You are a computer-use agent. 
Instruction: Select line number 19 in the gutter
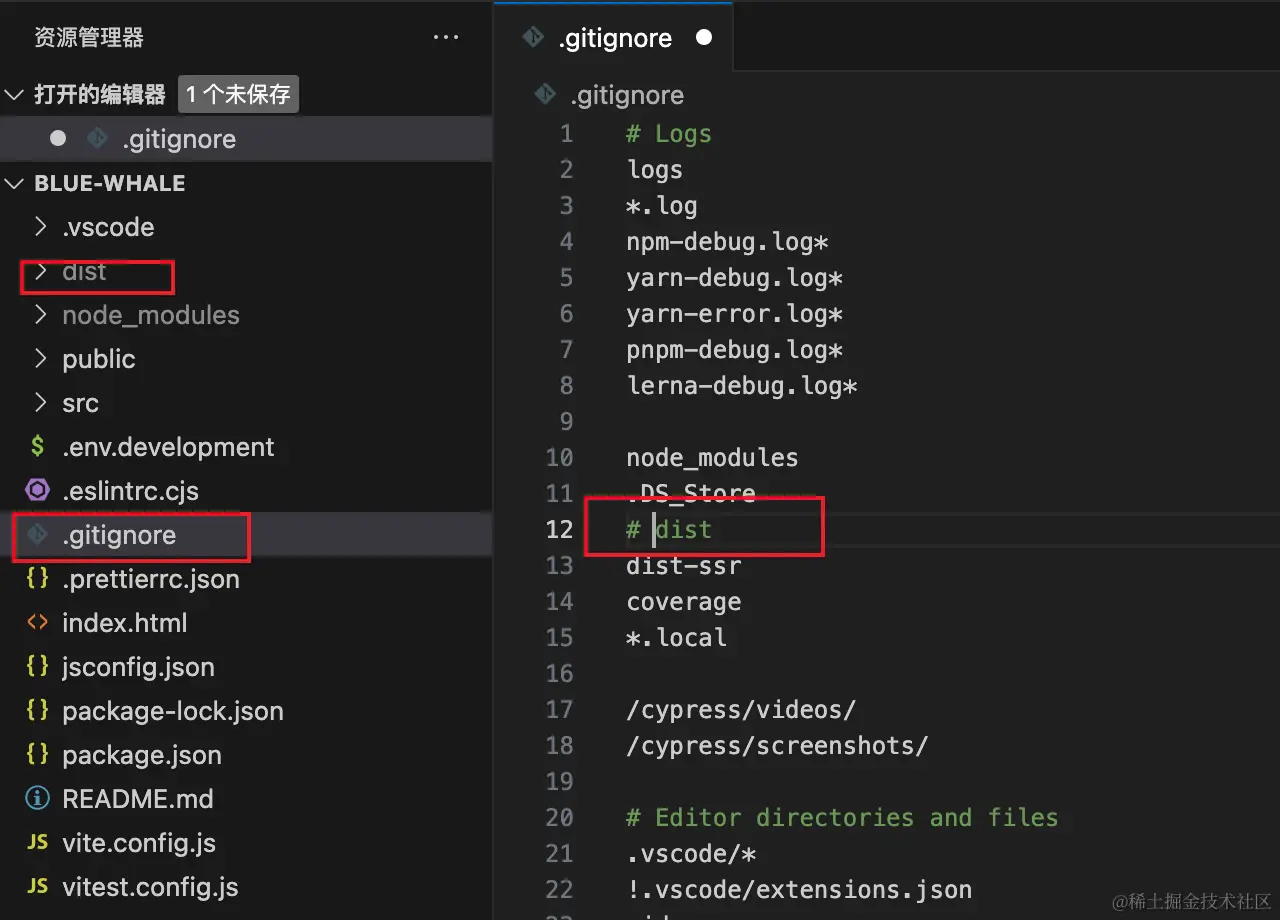click(x=560, y=782)
